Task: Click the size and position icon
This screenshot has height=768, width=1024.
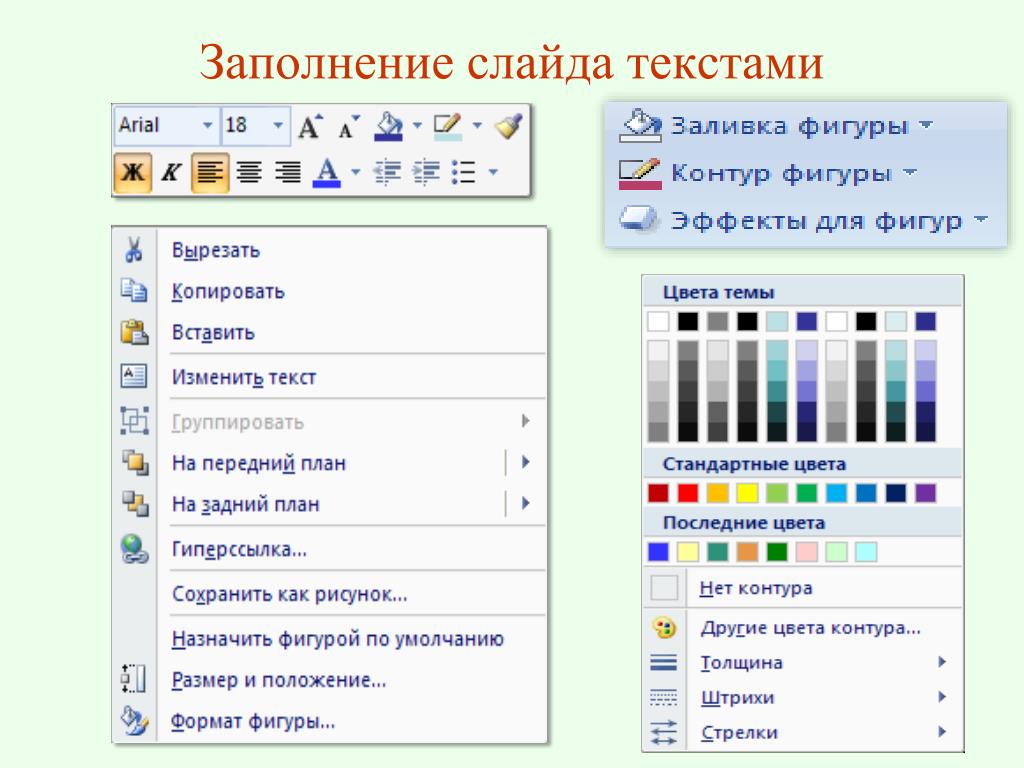Action: pos(134,679)
